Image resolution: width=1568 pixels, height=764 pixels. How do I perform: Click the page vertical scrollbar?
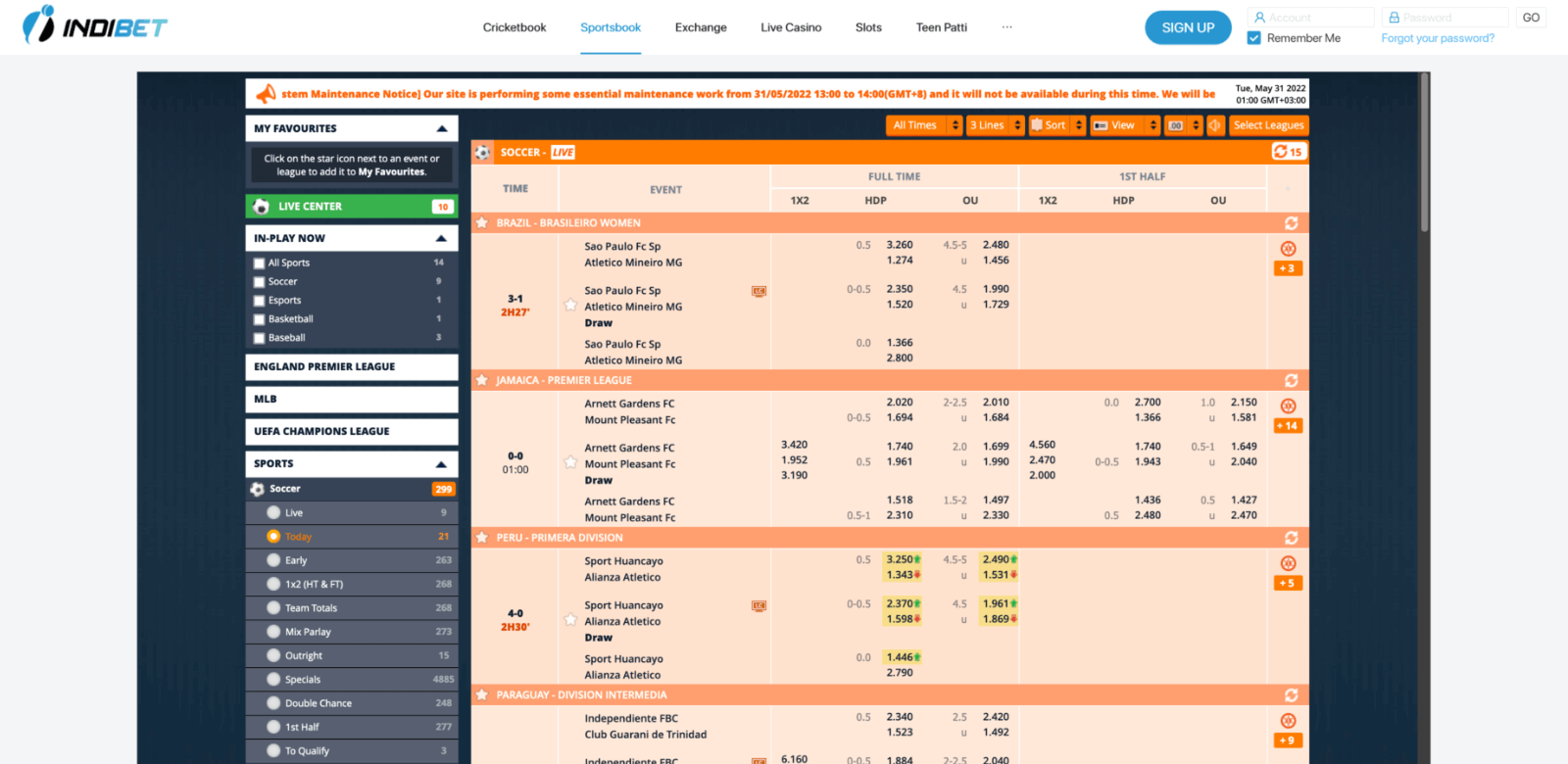coord(1424,153)
